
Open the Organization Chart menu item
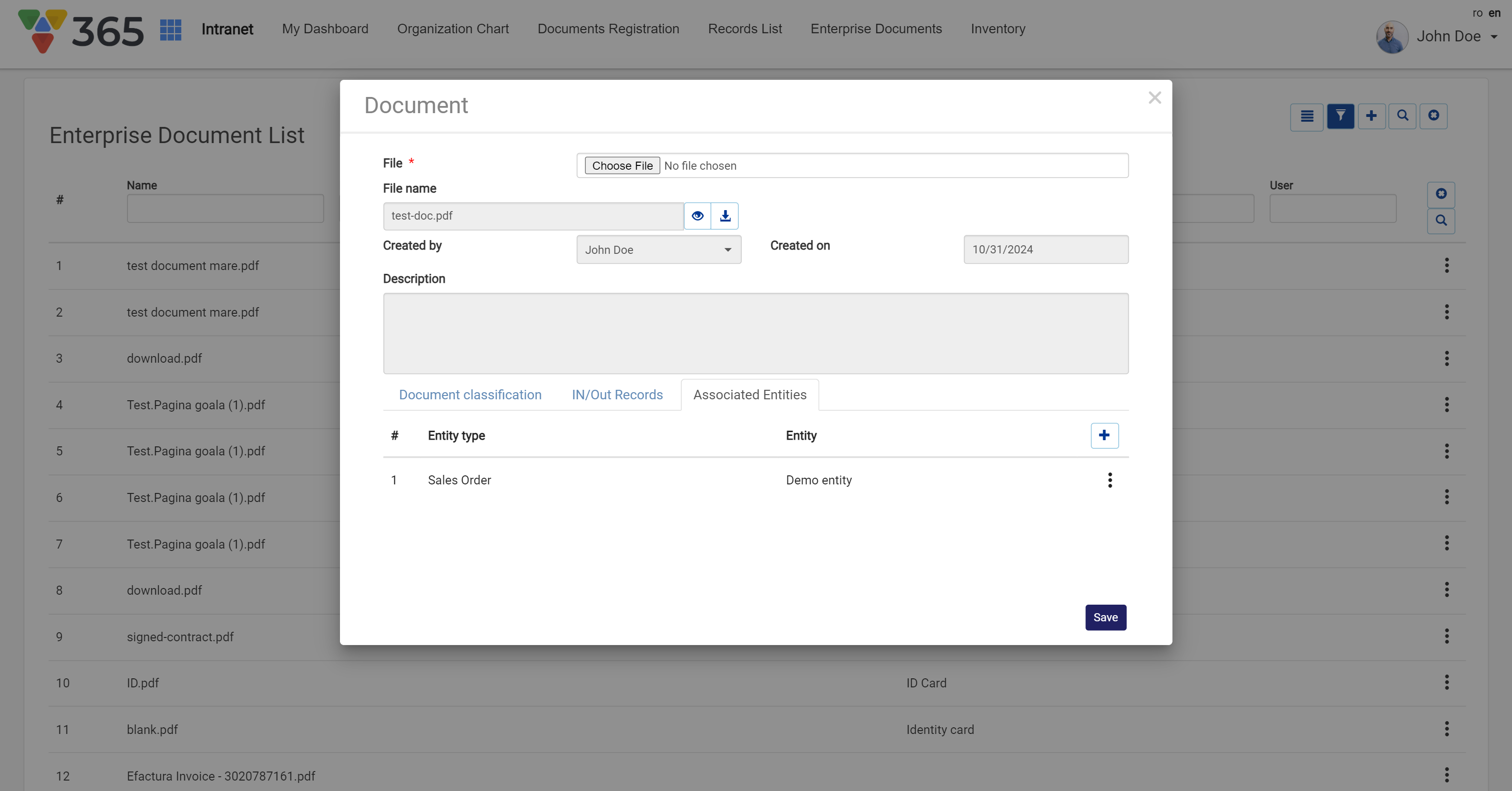(x=453, y=29)
